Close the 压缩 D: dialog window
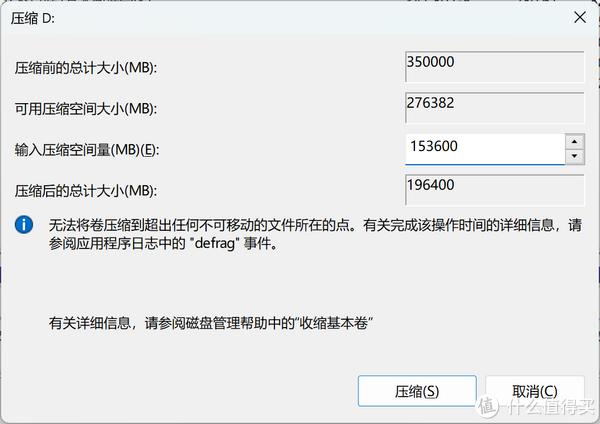This screenshot has width=600, height=424. coord(580,18)
